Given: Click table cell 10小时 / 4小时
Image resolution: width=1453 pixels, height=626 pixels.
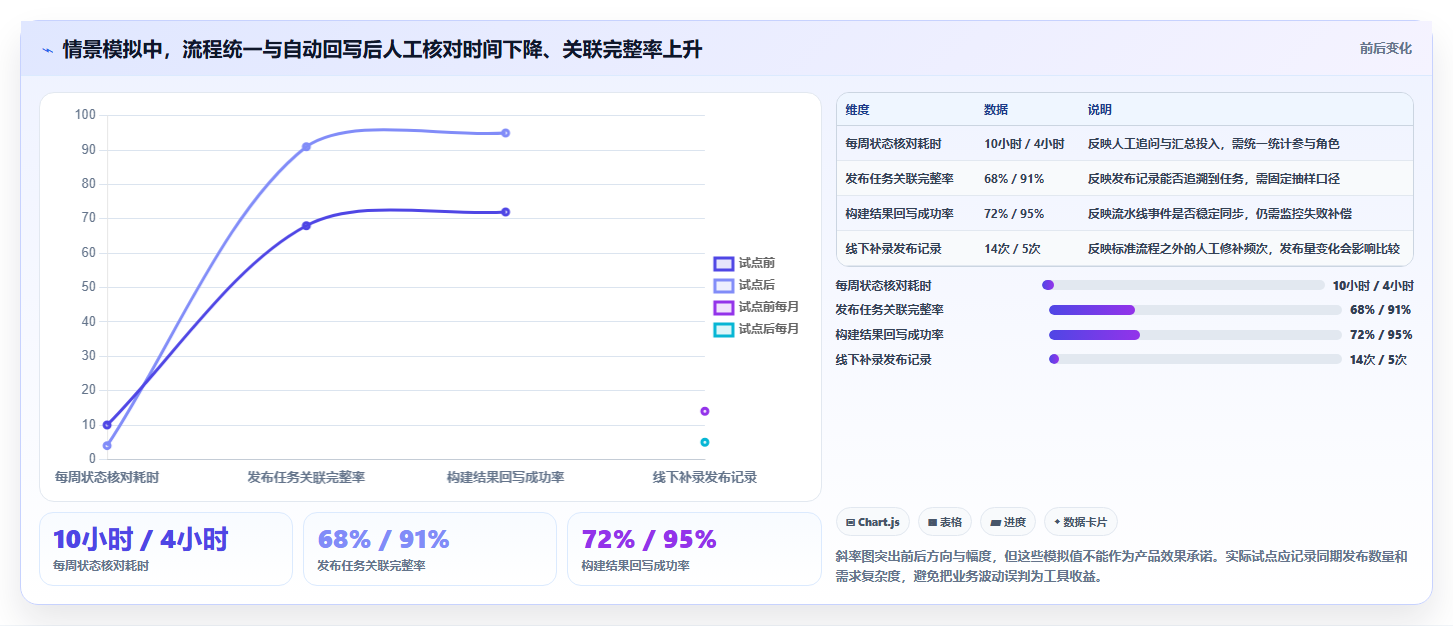Looking at the screenshot, I should tap(1024, 144).
